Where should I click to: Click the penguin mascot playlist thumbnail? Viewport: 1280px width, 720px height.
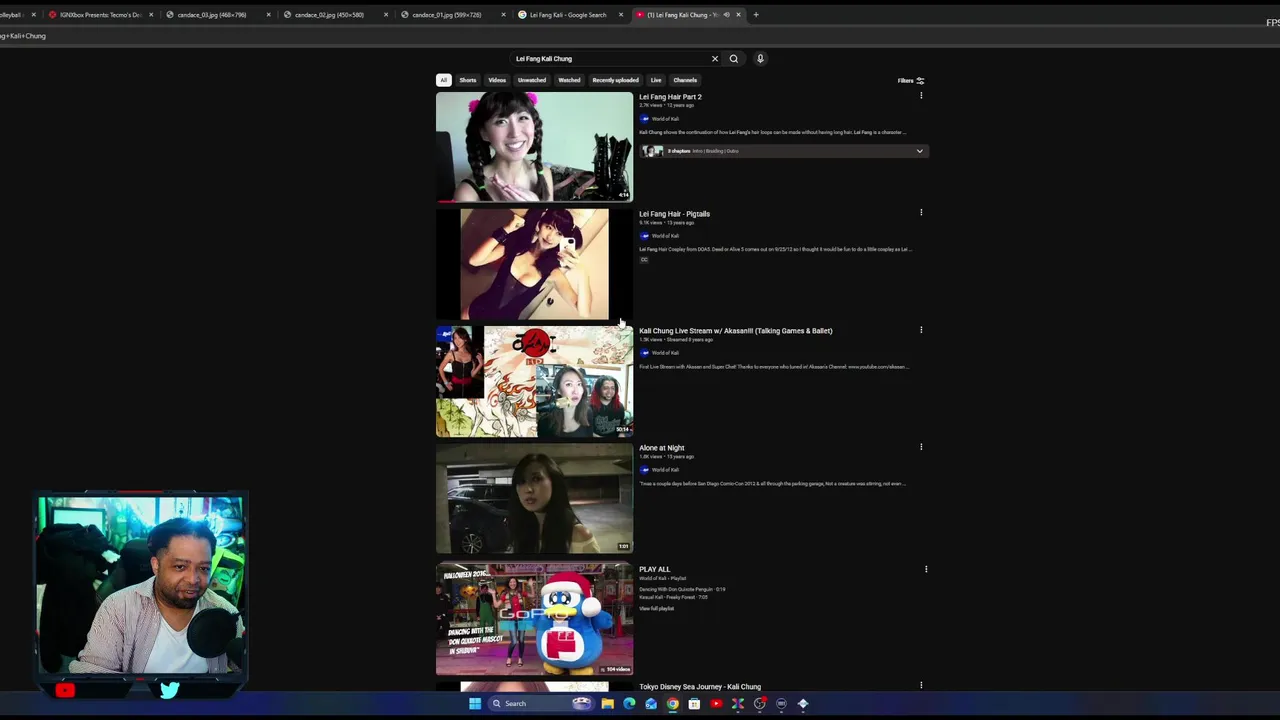tap(534, 619)
